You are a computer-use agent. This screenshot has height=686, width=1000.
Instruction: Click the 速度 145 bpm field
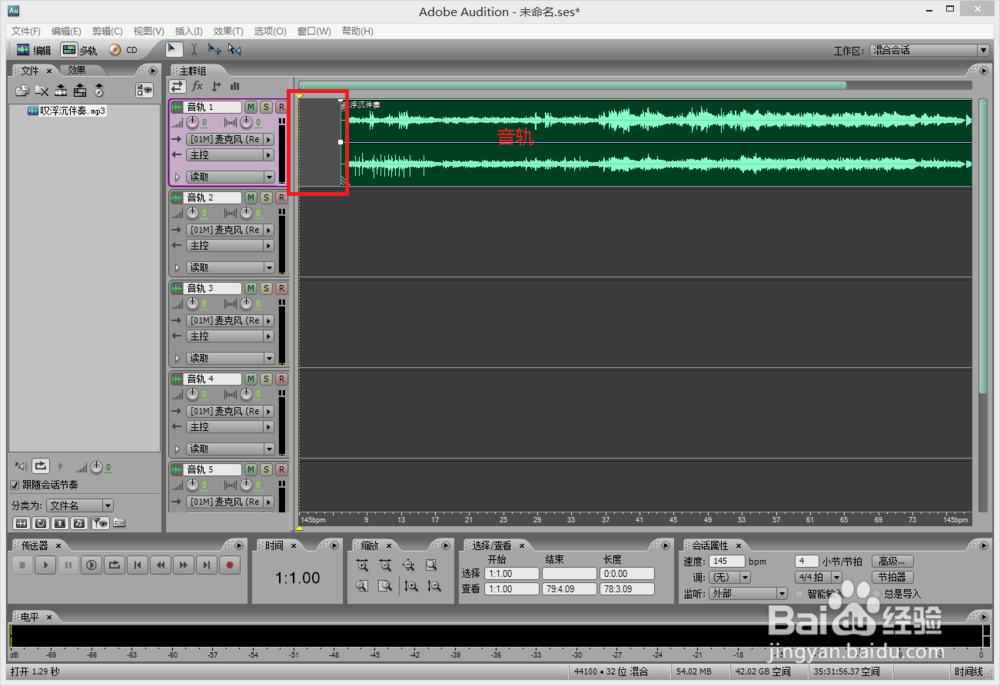point(726,561)
